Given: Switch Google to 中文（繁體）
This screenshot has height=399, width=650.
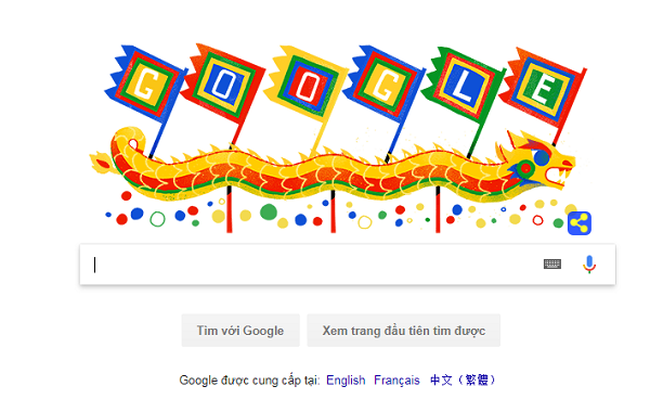Looking at the screenshot, I should click(x=463, y=380).
